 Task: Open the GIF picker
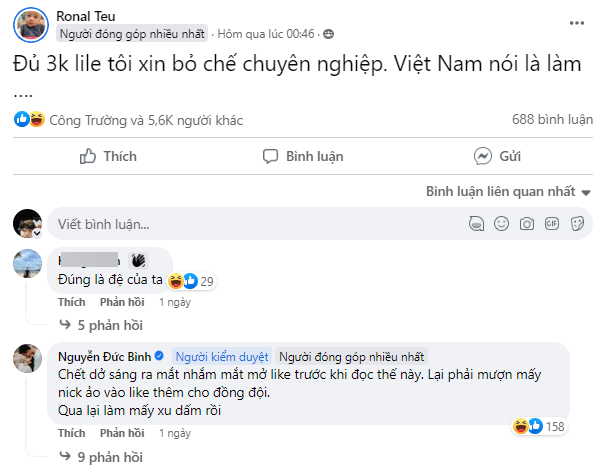(551, 224)
